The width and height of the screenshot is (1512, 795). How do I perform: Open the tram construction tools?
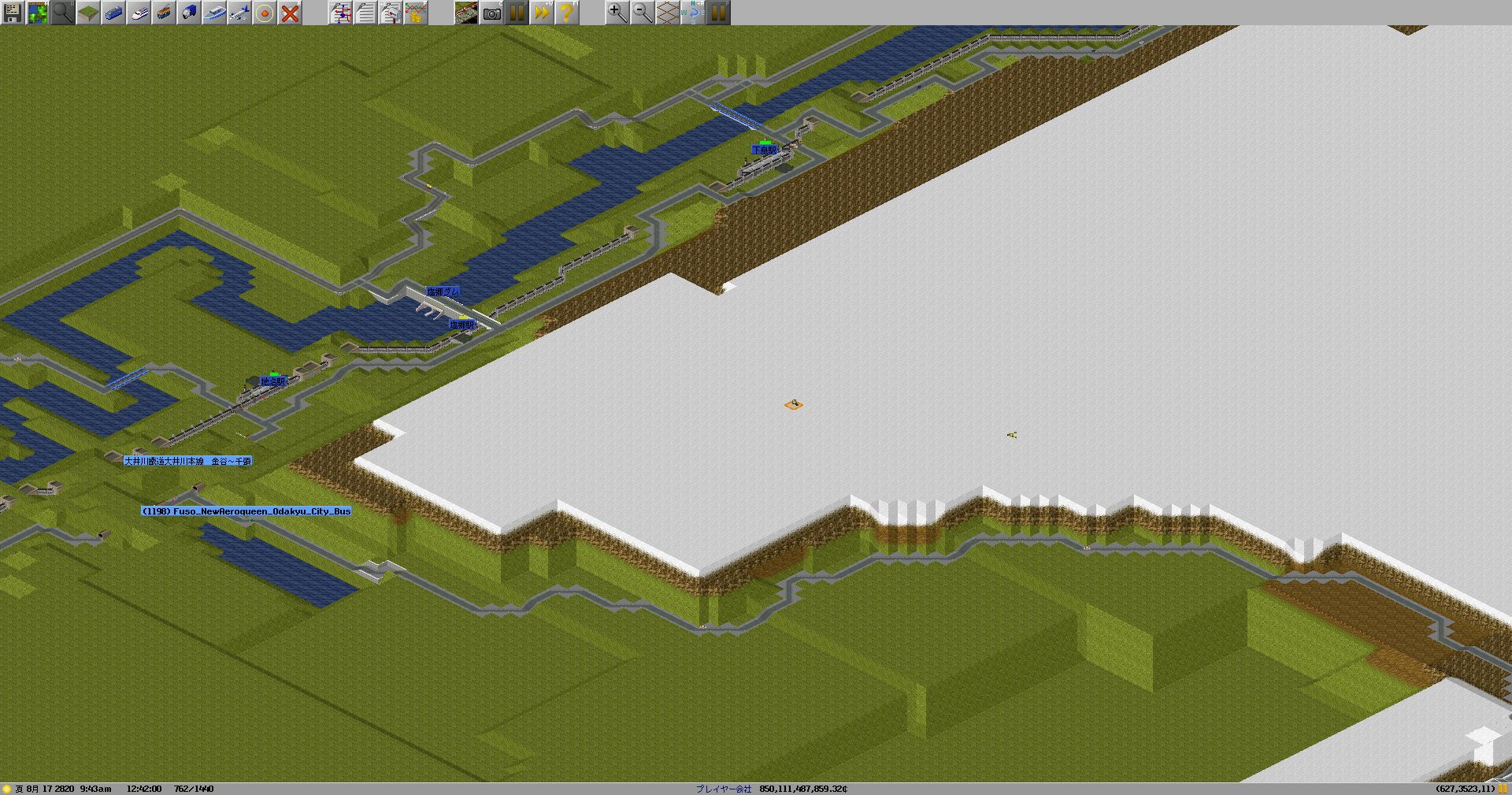164,13
